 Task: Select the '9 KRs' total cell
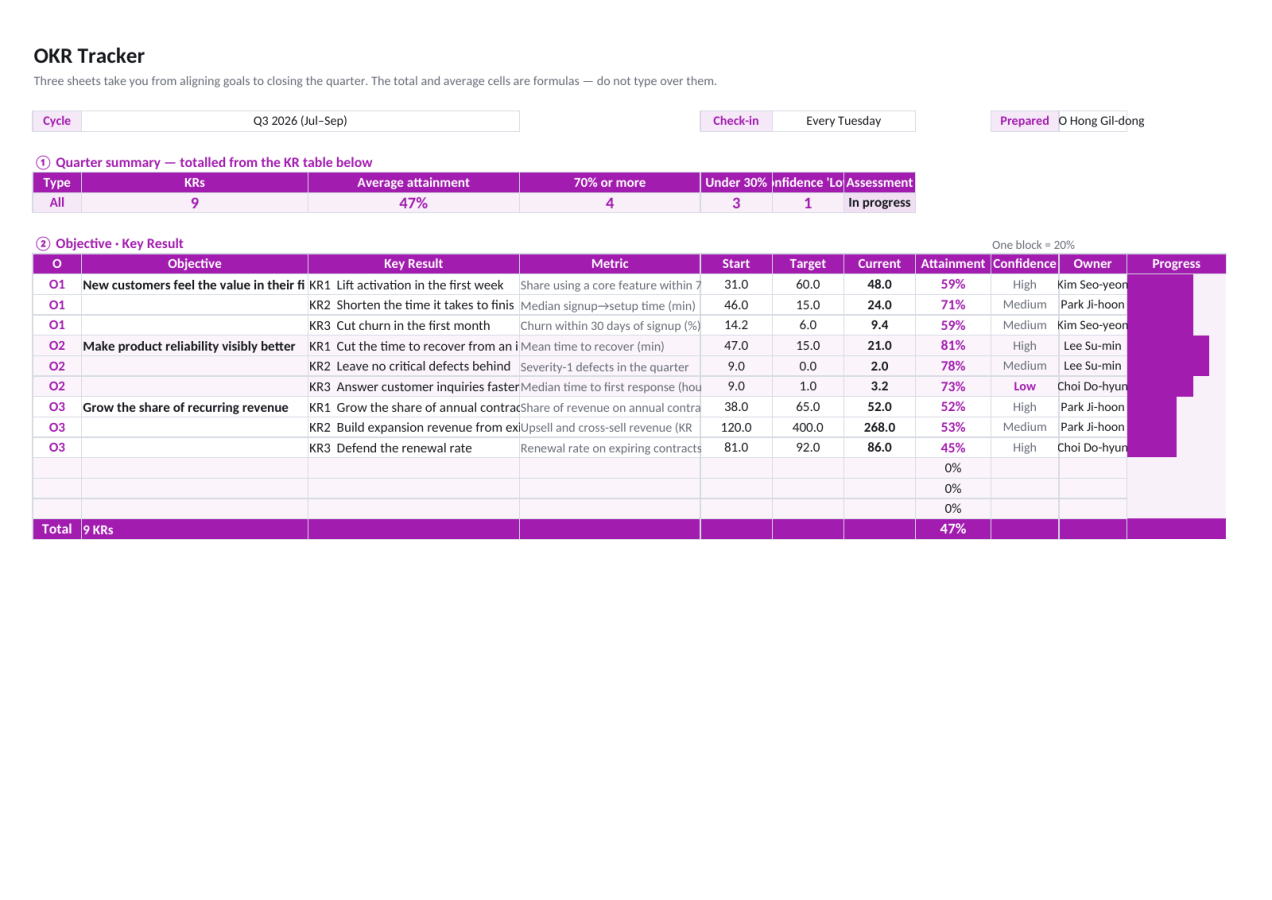tap(194, 529)
